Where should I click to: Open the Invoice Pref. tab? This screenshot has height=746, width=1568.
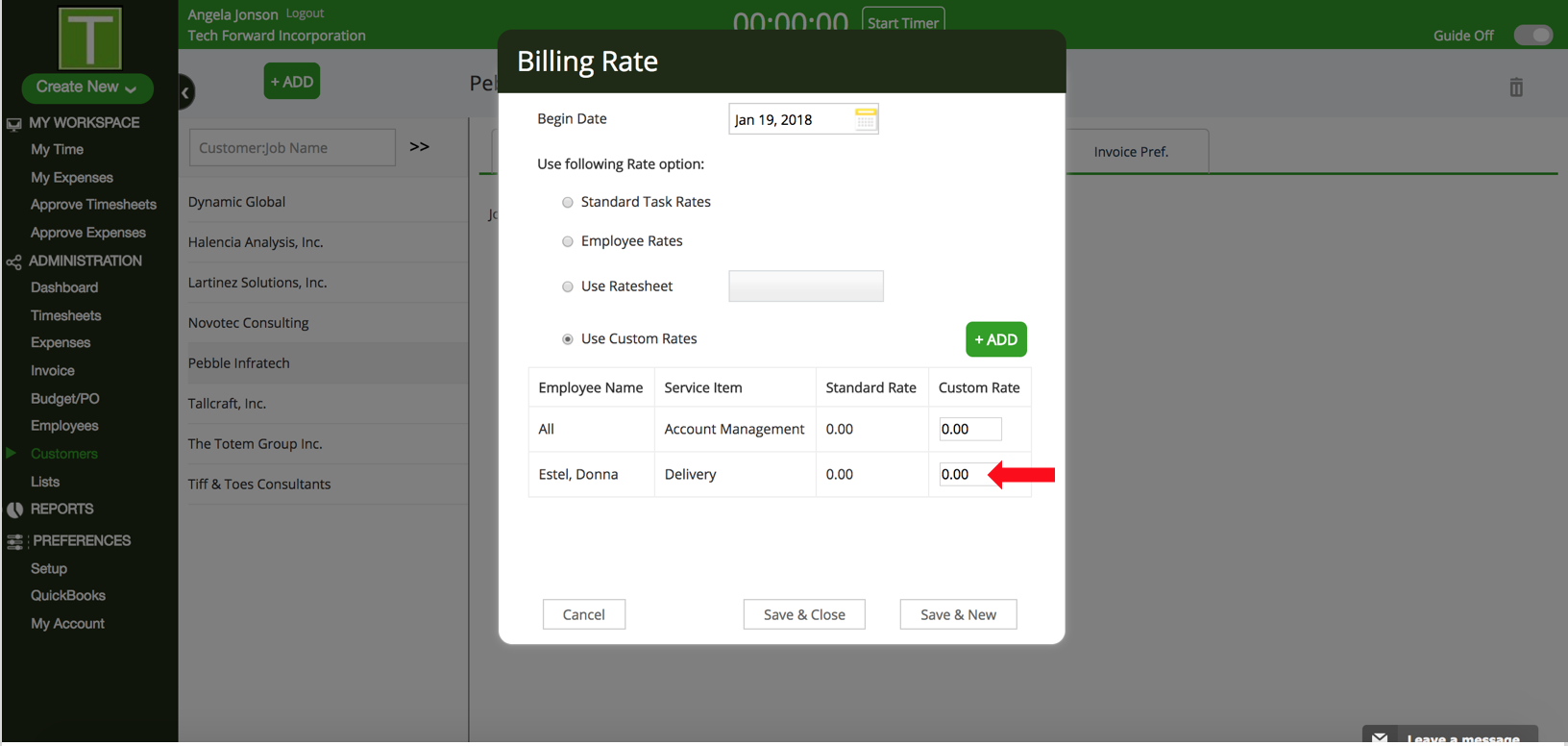click(1131, 152)
